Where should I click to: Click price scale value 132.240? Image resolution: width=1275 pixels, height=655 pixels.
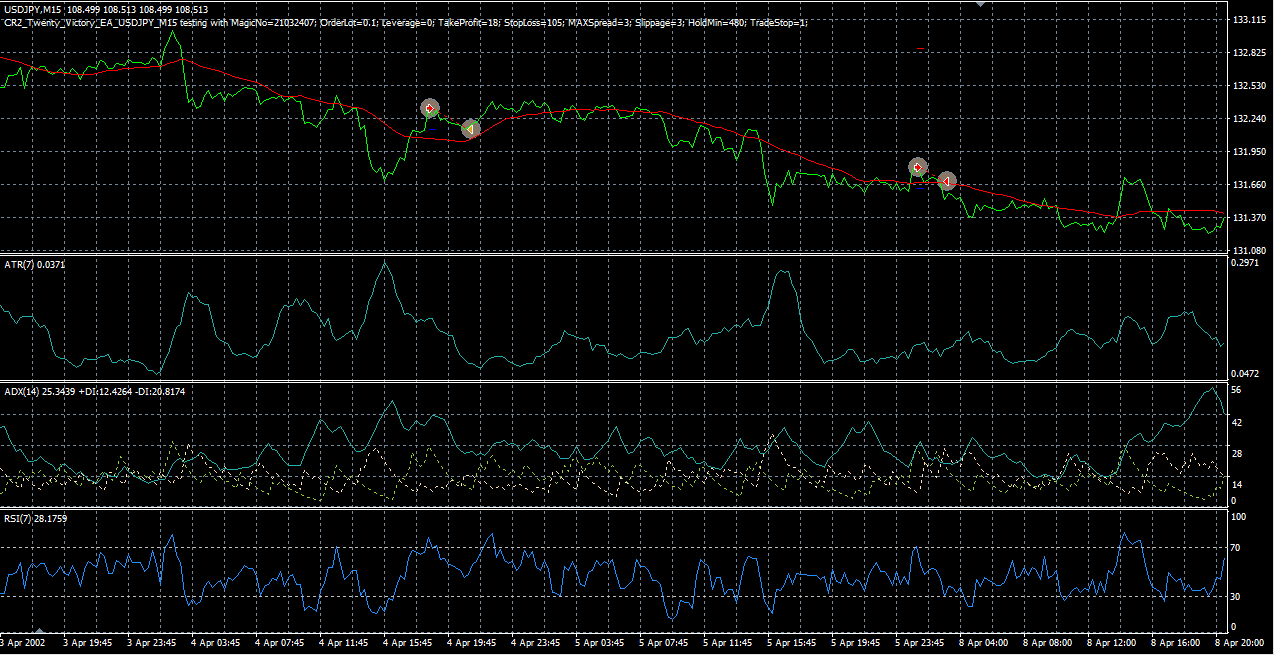click(x=1249, y=119)
